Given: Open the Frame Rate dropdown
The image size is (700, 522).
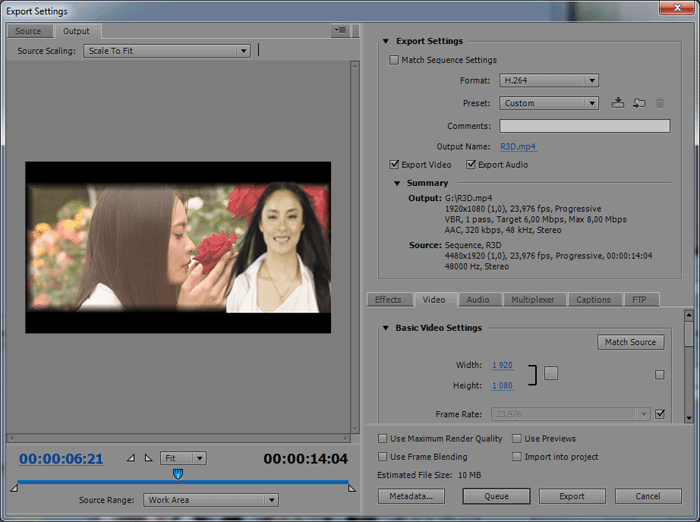Looking at the screenshot, I should click(x=571, y=414).
